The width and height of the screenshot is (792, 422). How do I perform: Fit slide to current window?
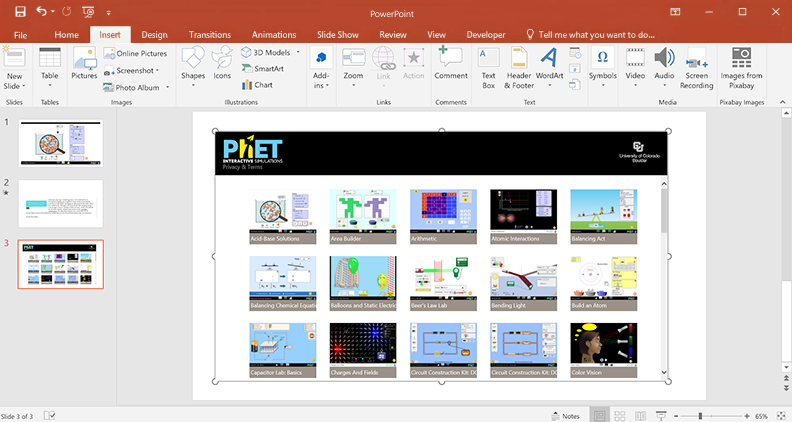pyautogui.click(x=781, y=416)
